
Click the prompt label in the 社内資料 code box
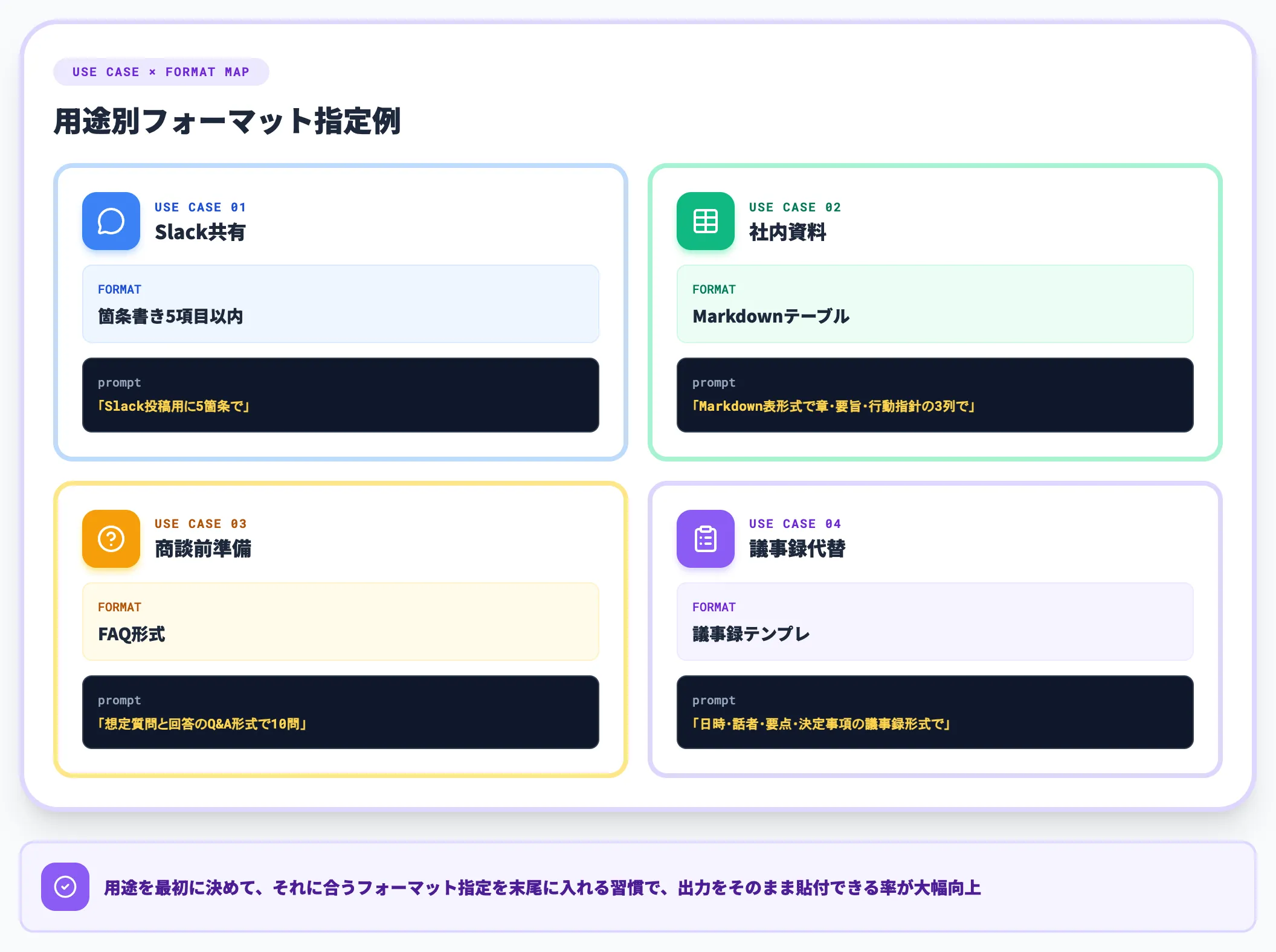click(714, 383)
